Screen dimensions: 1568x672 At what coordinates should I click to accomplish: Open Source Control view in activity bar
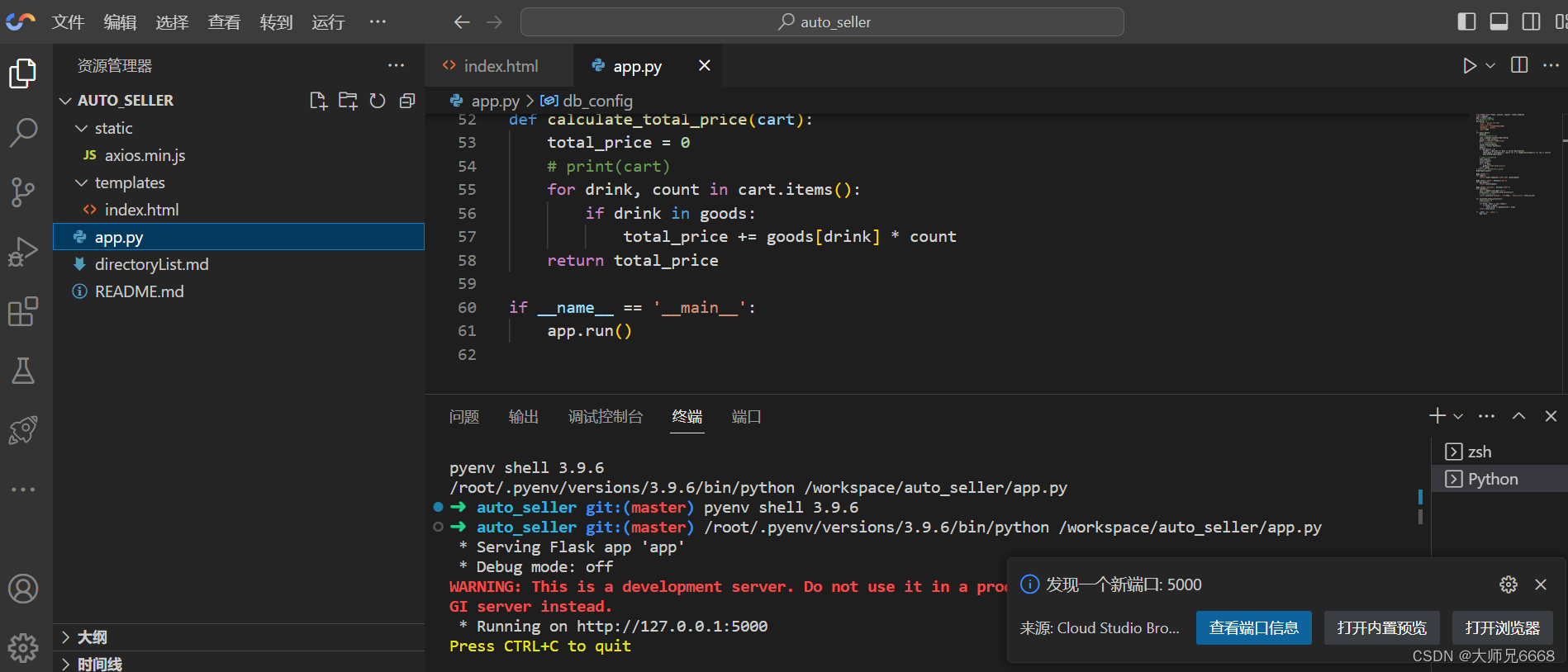(23, 192)
